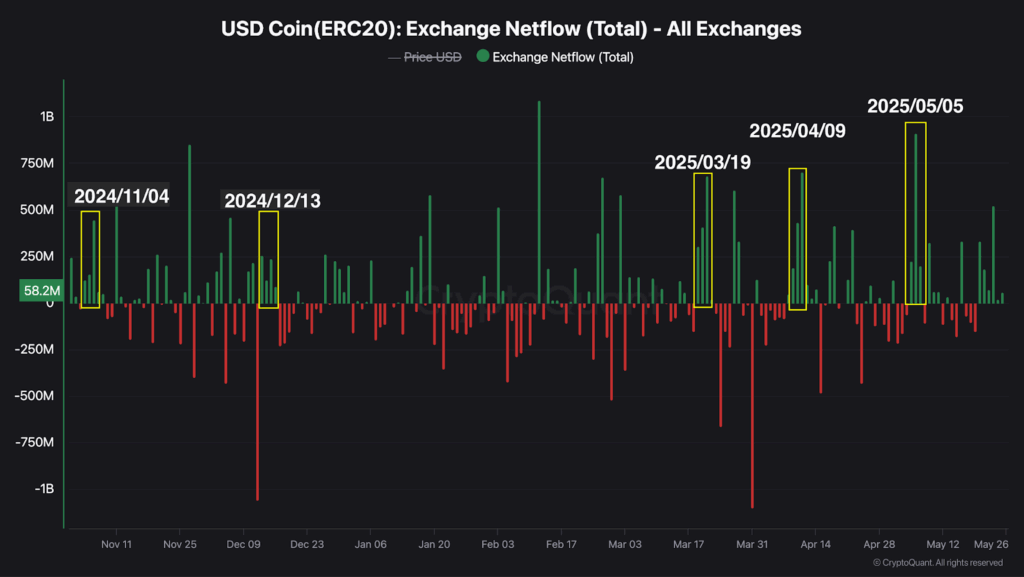Click the May 26 x-axis date label

pyautogui.click(x=990, y=545)
